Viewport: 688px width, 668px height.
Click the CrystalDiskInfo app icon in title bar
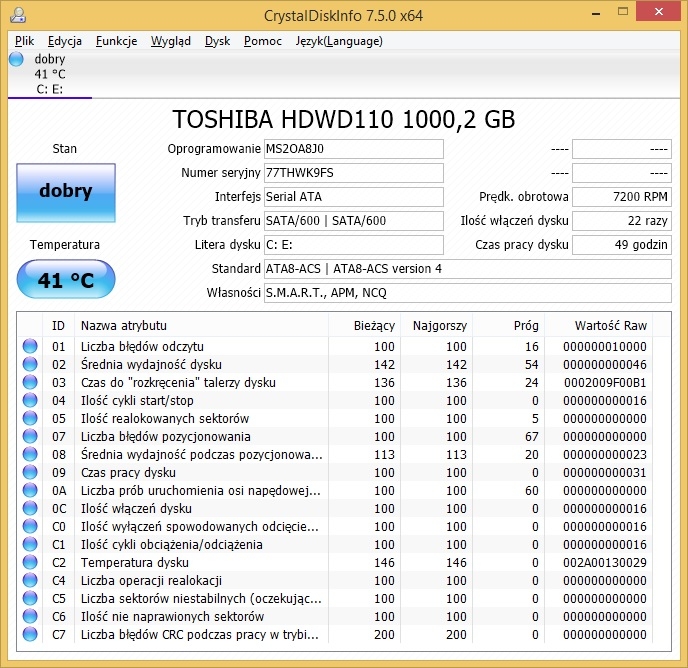coord(18,14)
